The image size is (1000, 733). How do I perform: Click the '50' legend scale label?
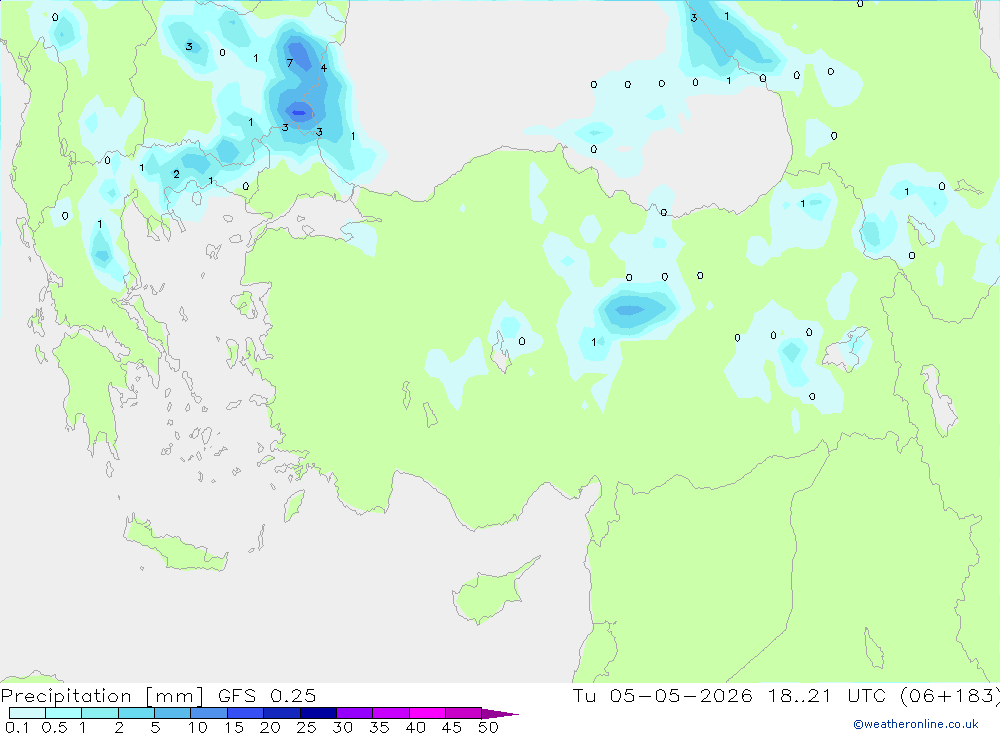[x=488, y=727]
